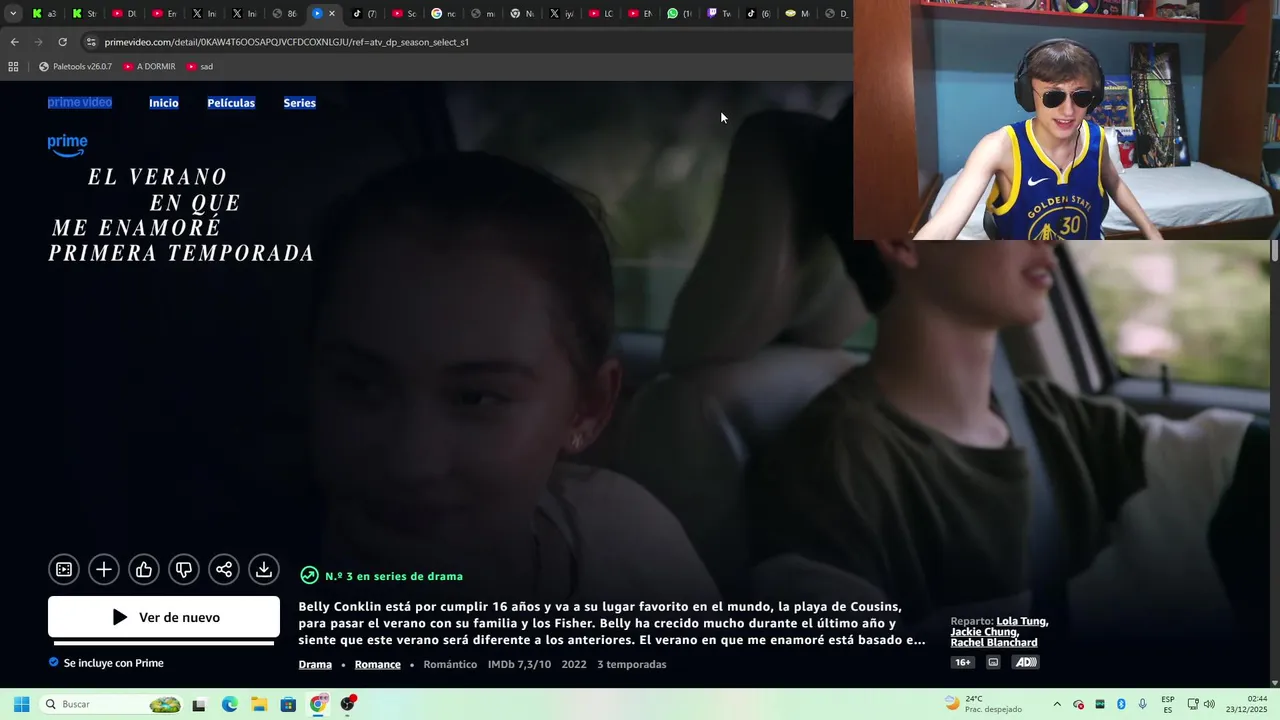Switch to the YouTube tab labeled DL
This screenshot has width=1280, height=720.
click(x=124, y=13)
